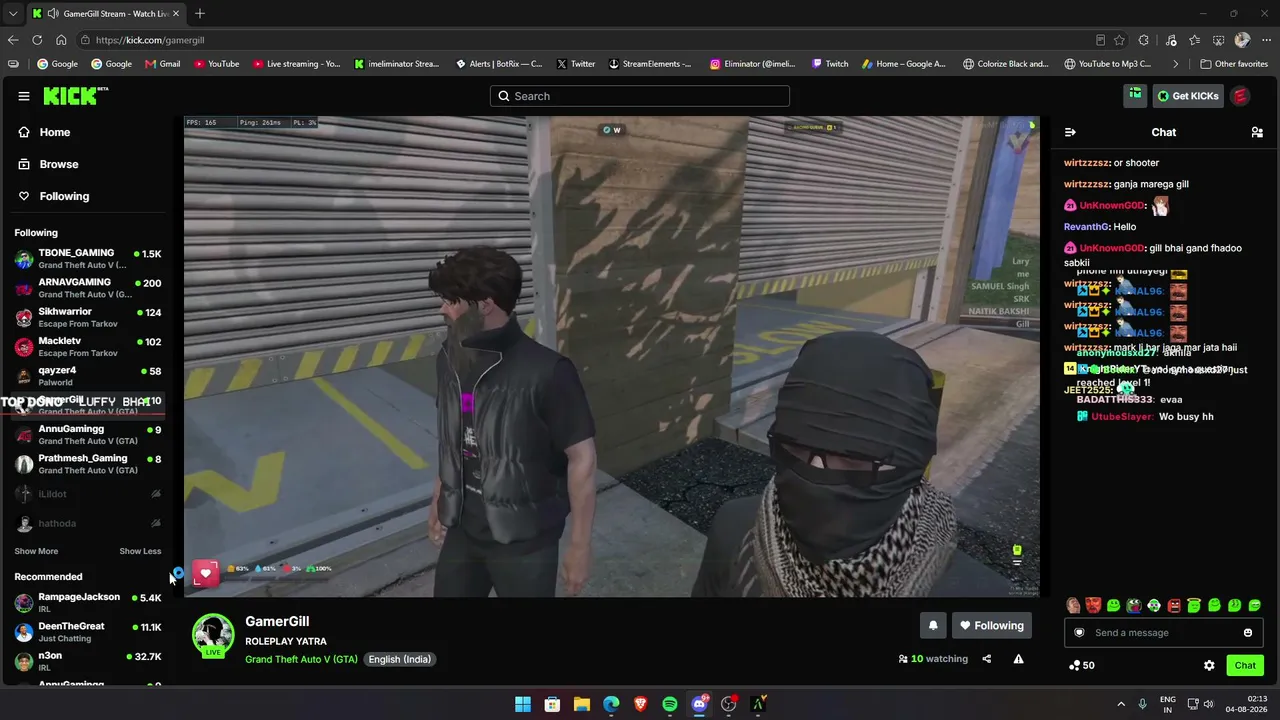Image resolution: width=1280 pixels, height=720 pixels.
Task: Collapse the chat panel with the arrow icon
Action: pyautogui.click(x=1070, y=132)
